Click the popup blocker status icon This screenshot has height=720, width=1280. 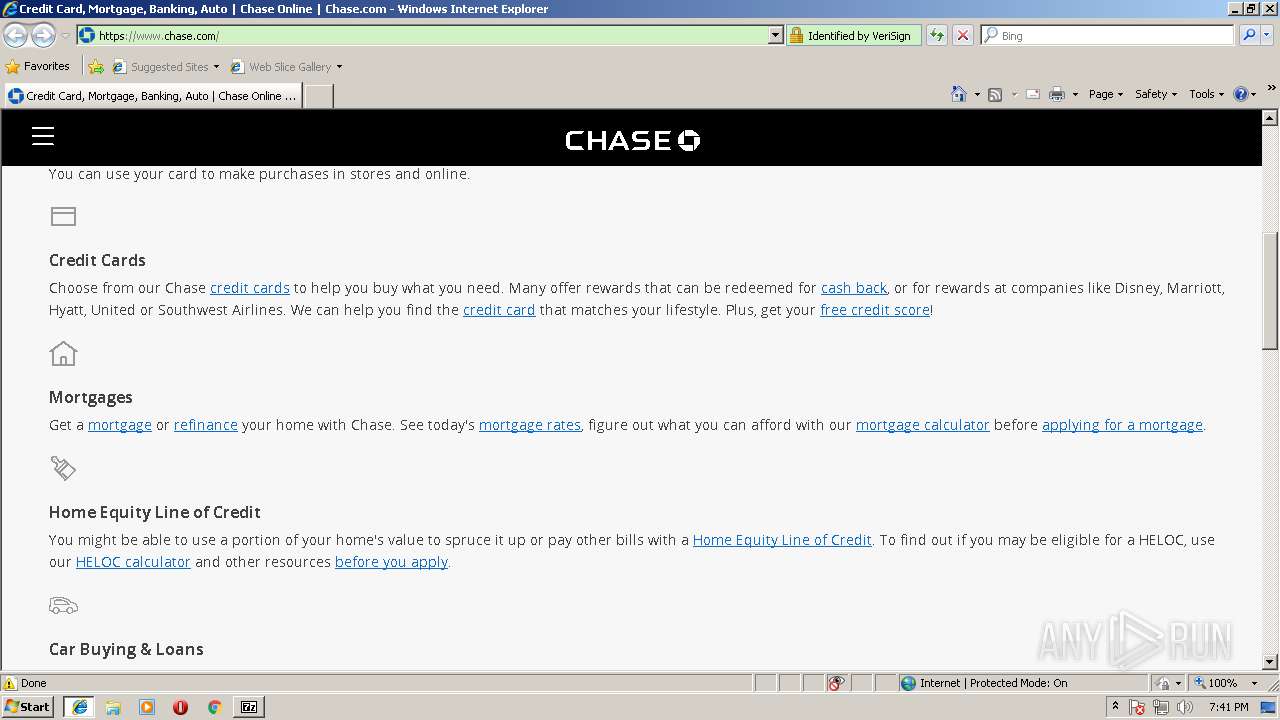pos(836,683)
